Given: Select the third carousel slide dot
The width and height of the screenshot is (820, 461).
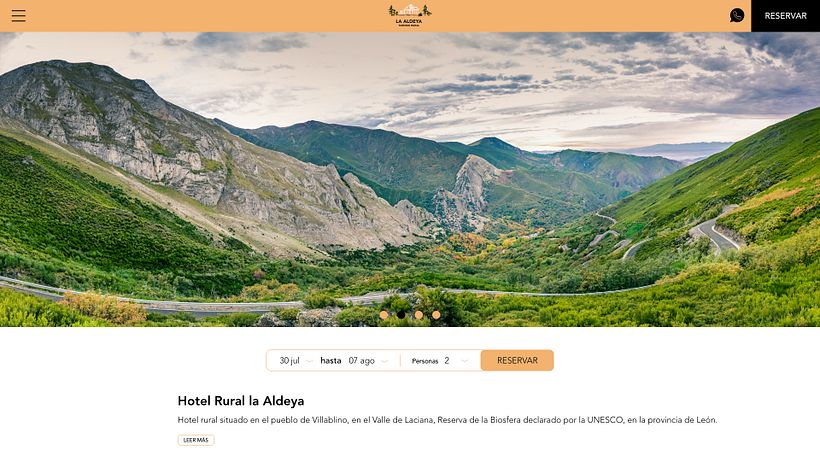Looking at the screenshot, I should tap(419, 315).
